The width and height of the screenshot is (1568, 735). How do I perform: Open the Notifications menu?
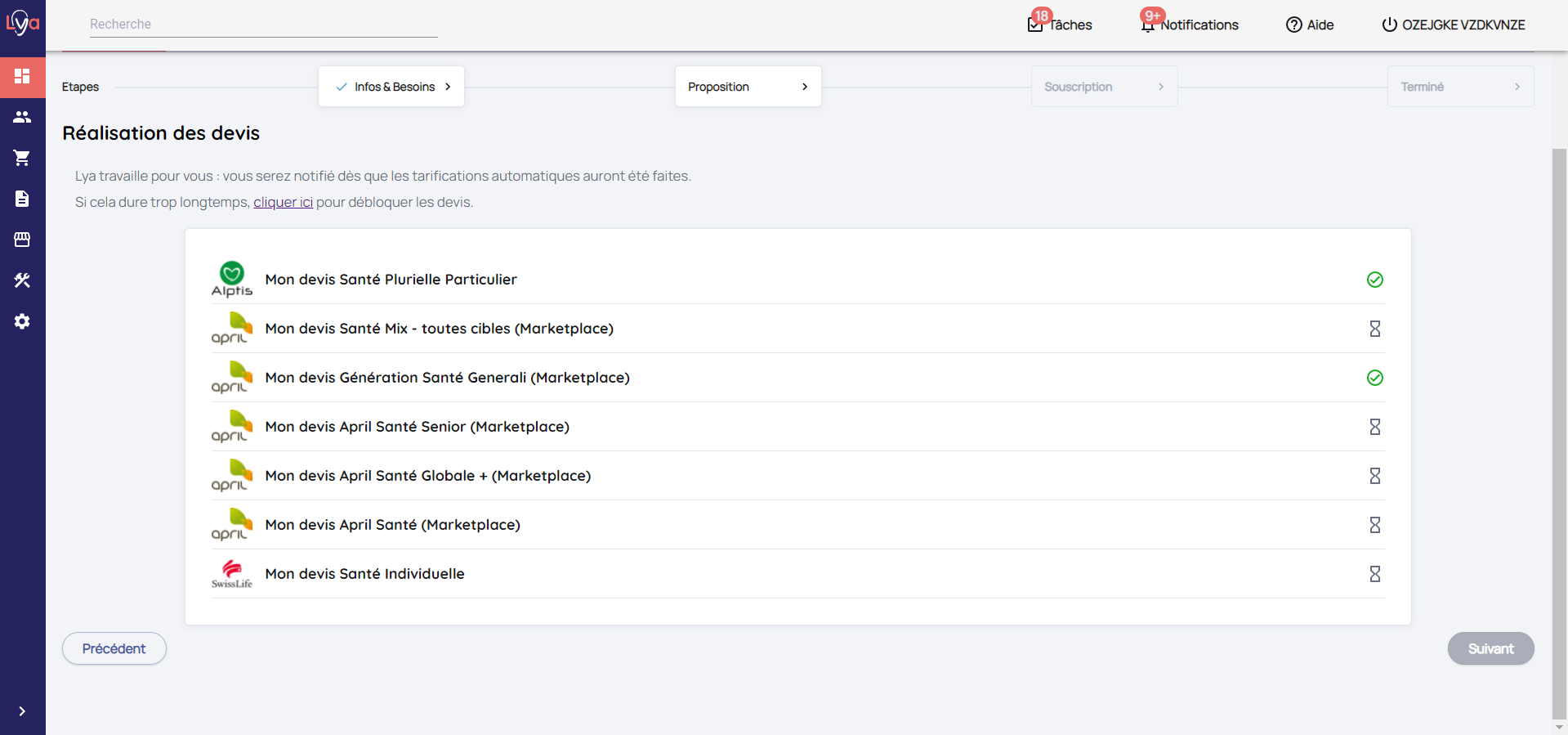pos(1190,25)
